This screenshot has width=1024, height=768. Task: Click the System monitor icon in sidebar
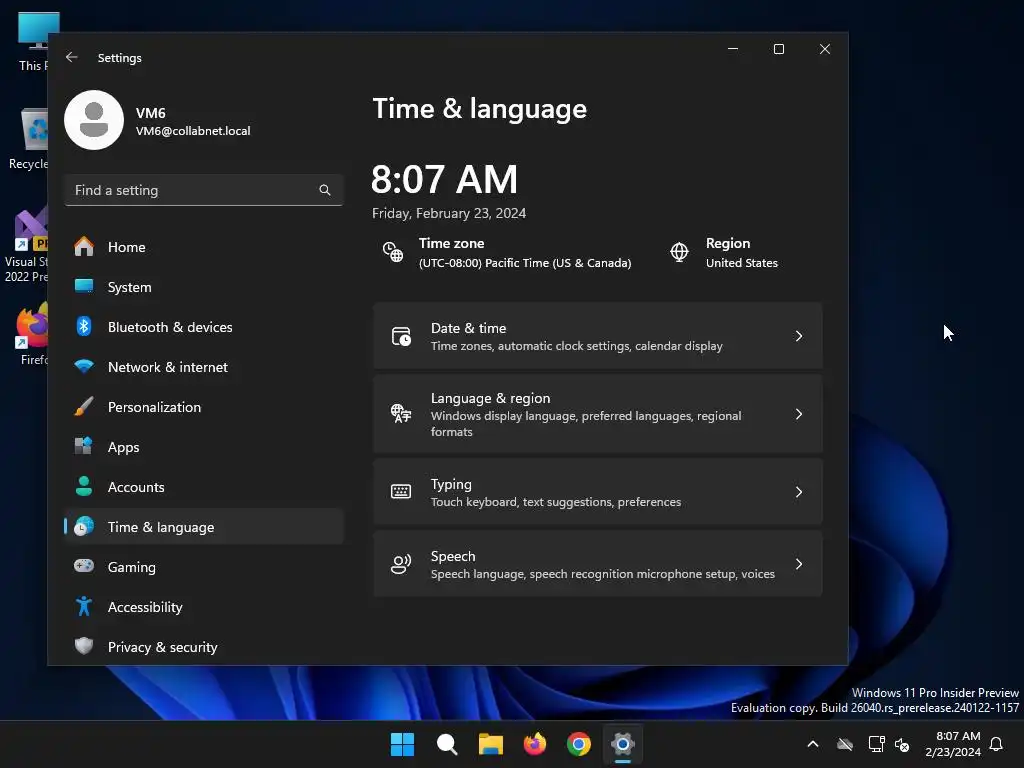[x=84, y=286]
